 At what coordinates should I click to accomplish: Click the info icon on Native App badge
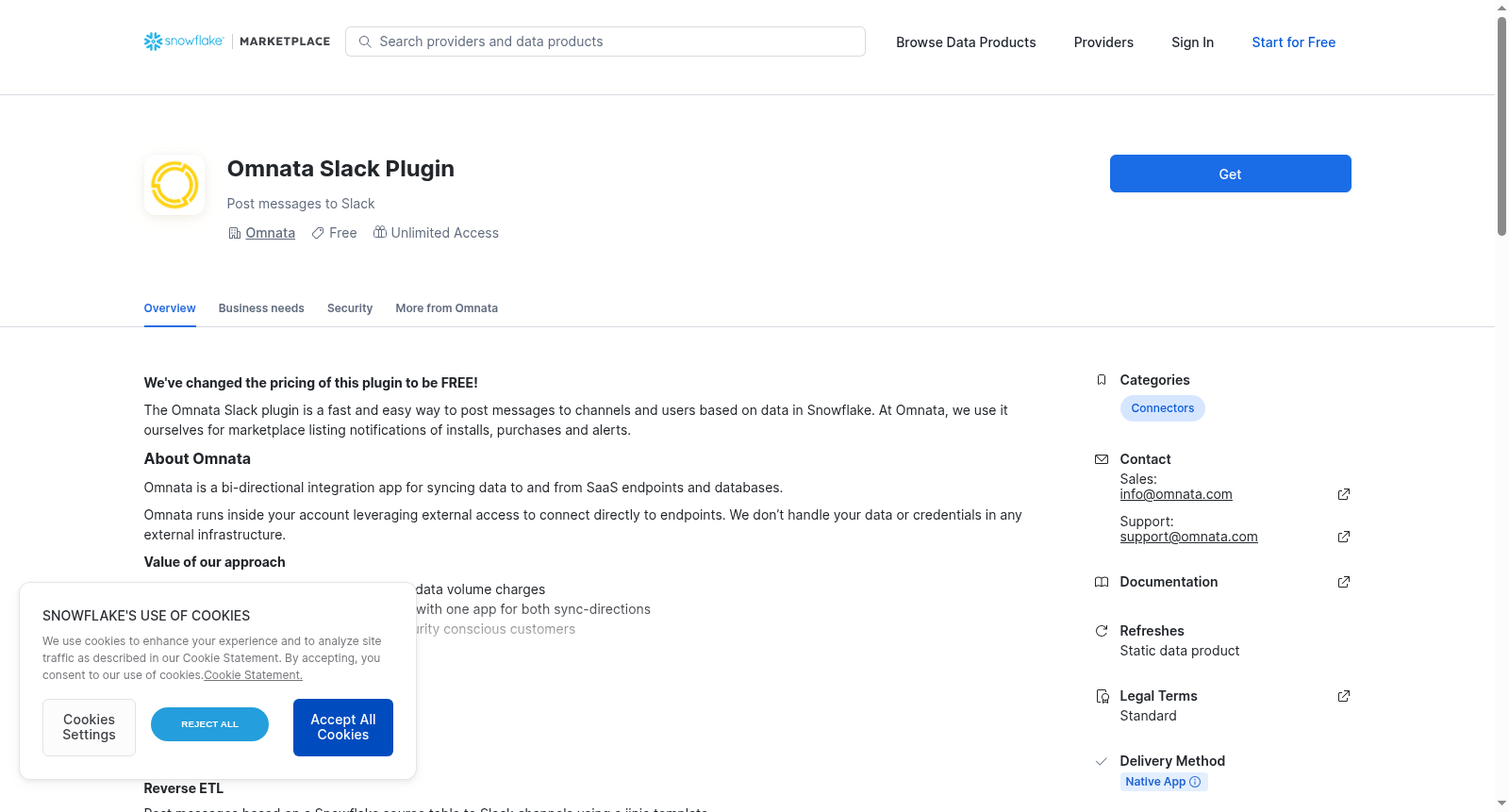click(x=1195, y=782)
